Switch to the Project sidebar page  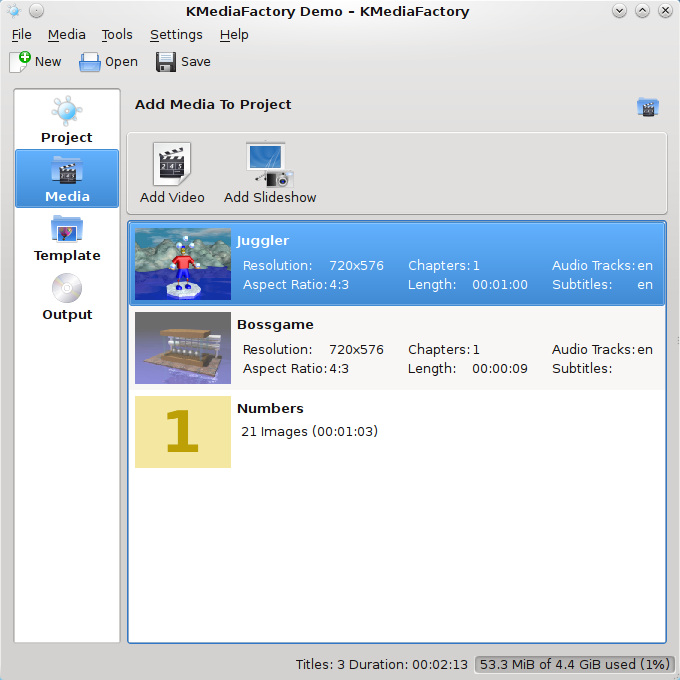pyautogui.click(x=67, y=120)
